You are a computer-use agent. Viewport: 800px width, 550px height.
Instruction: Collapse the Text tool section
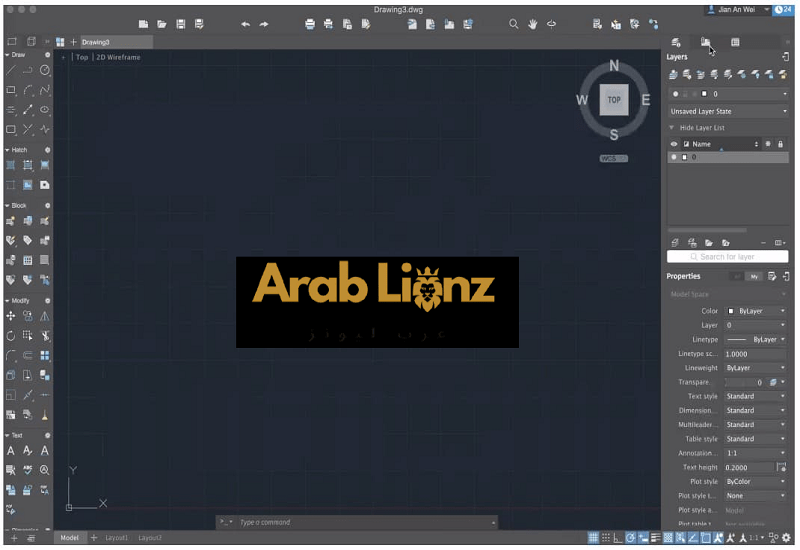pyautogui.click(x=7, y=436)
